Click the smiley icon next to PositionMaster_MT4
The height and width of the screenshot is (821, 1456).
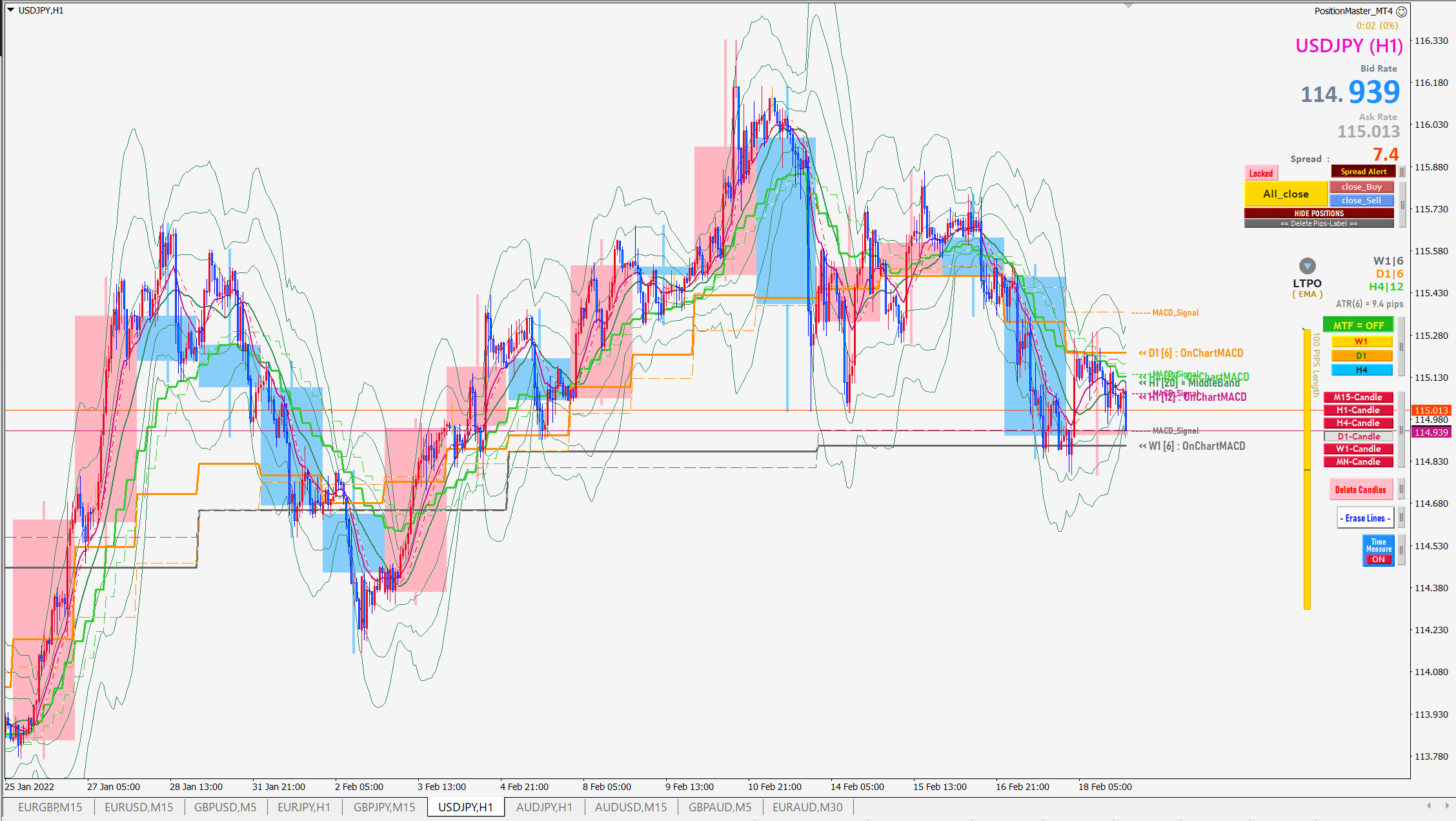click(1402, 12)
